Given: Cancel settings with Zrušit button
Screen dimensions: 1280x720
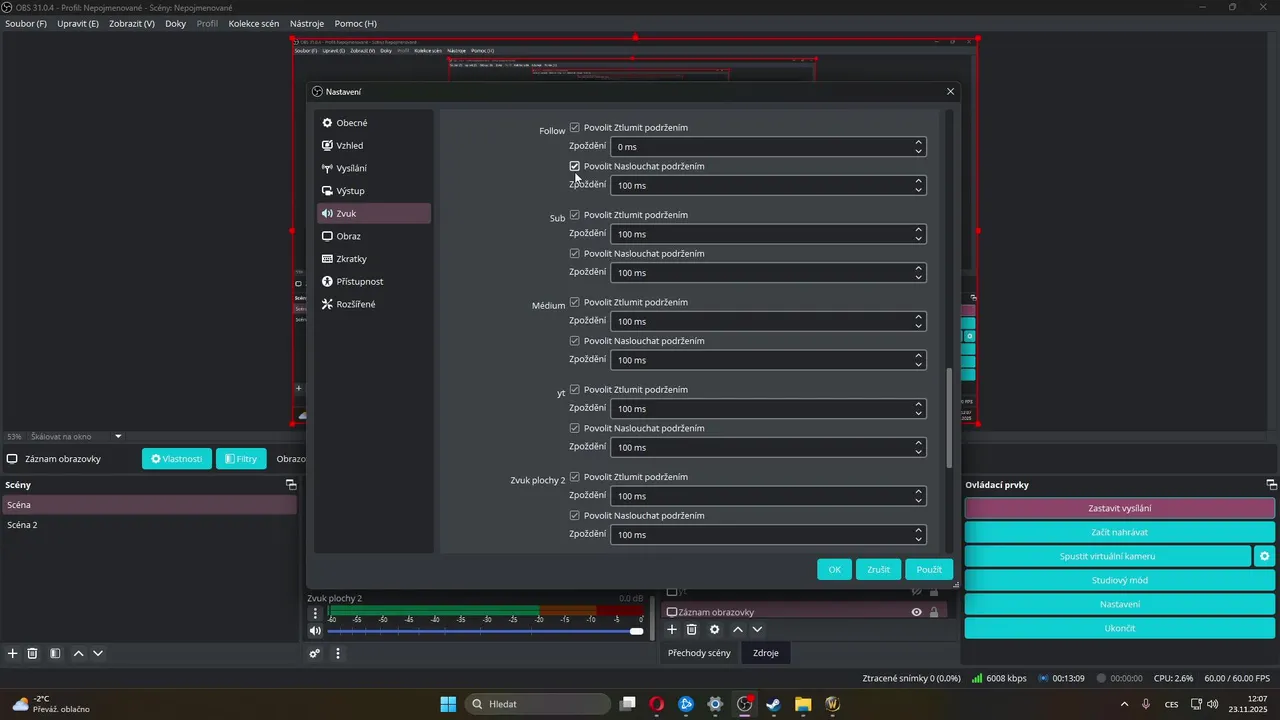Looking at the screenshot, I should tap(879, 569).
